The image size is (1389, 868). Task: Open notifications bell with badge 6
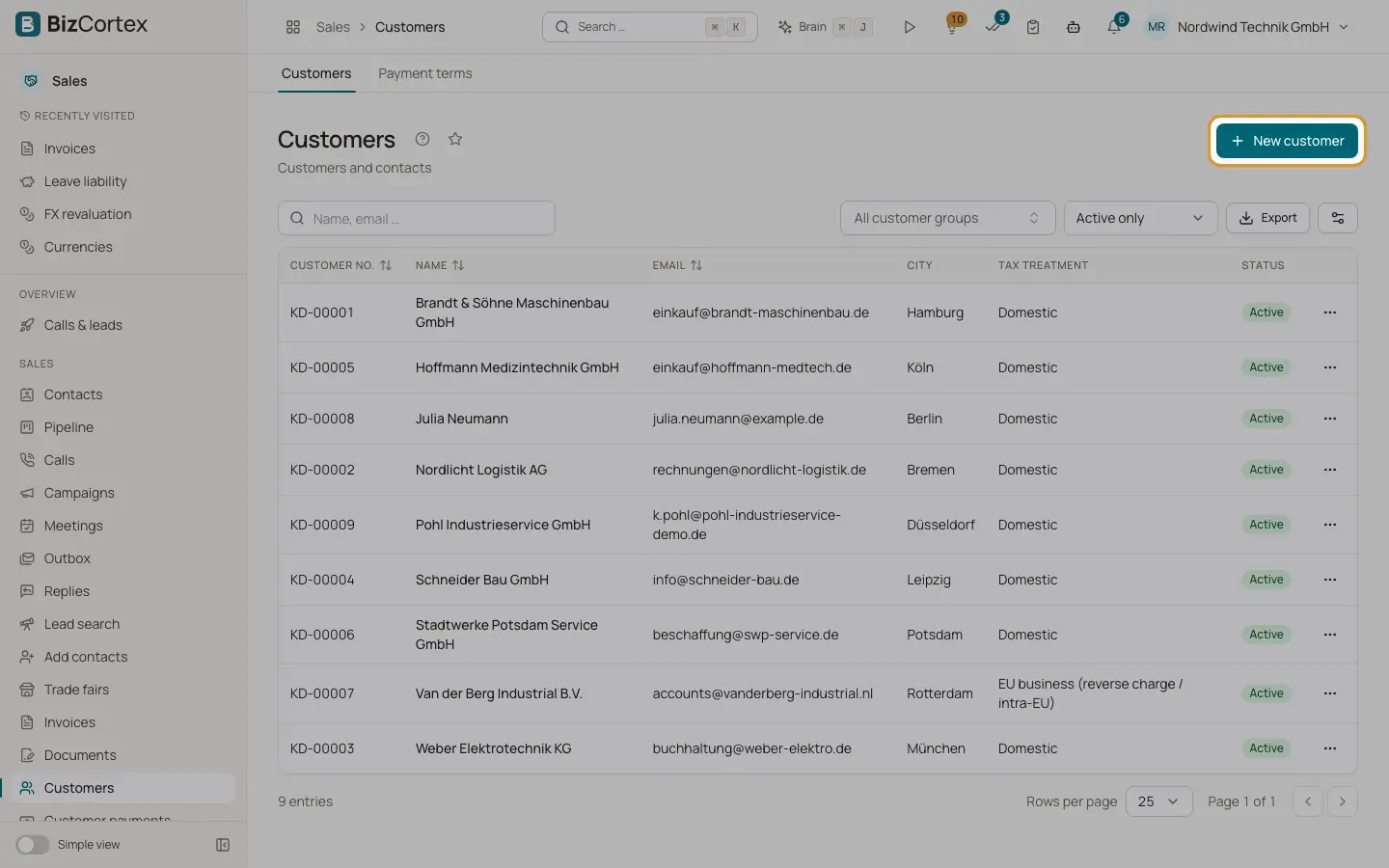(x=1115, y=26)
